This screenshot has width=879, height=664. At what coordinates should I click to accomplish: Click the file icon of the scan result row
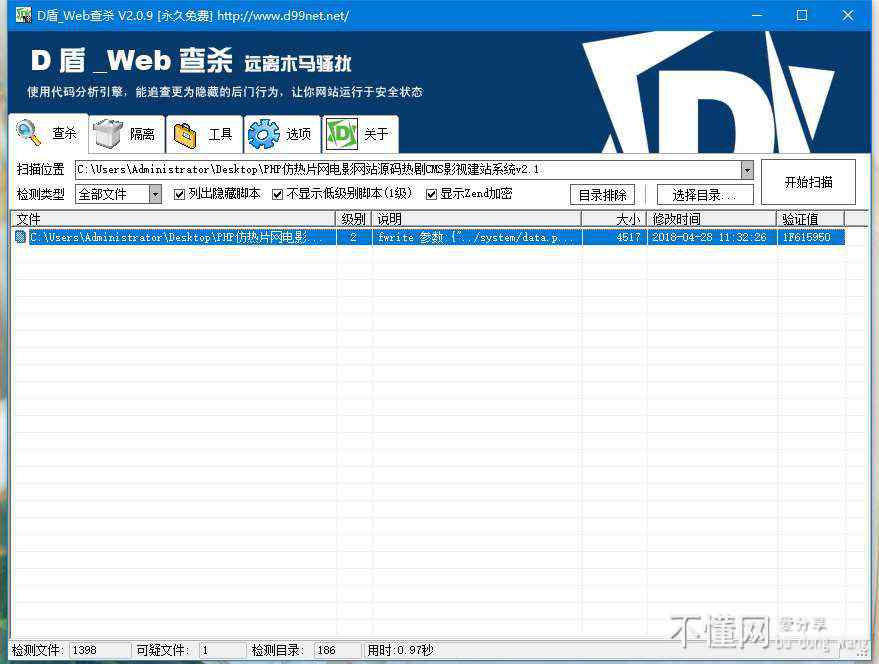coord(21,237)
